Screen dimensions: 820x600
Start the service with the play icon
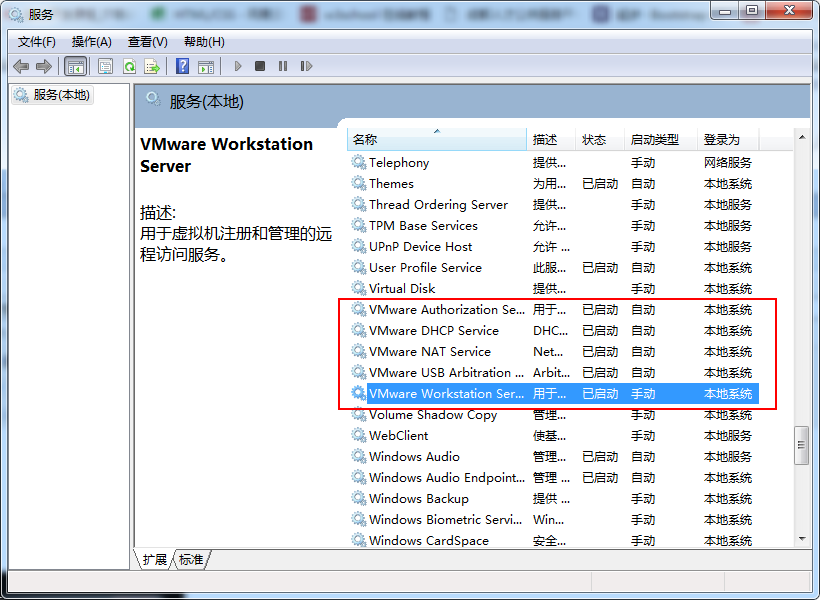pos(238,66)
